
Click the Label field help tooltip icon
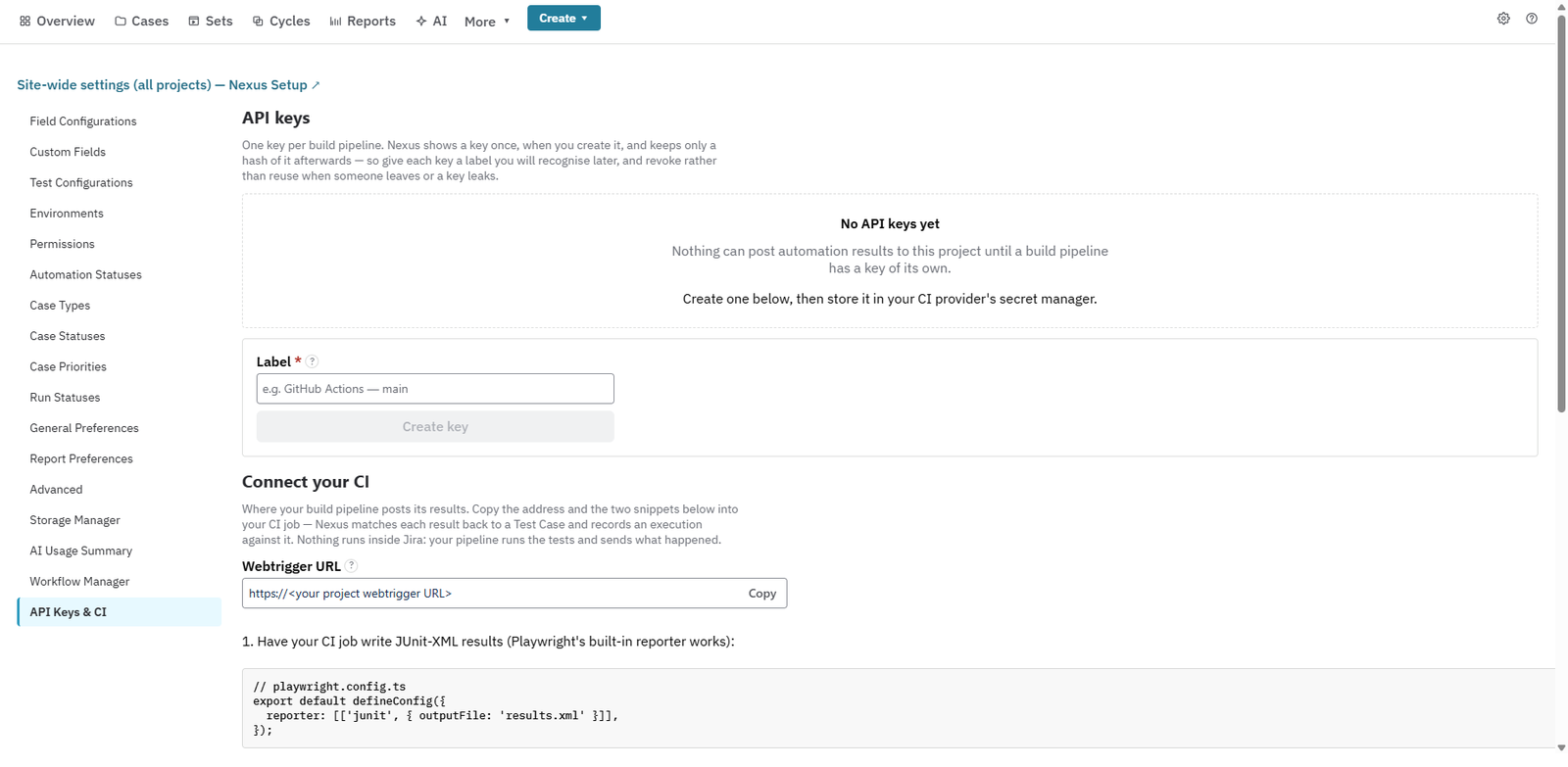click(313, 361)
